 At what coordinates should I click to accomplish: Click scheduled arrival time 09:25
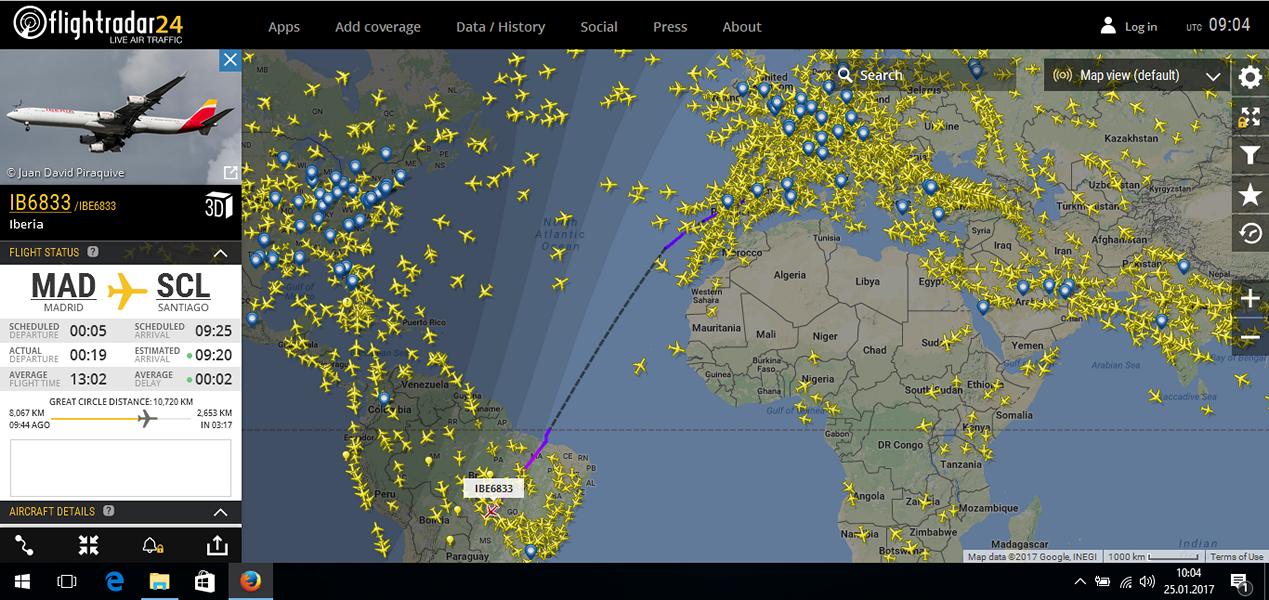pyautogui.click(x=213, y=331)
